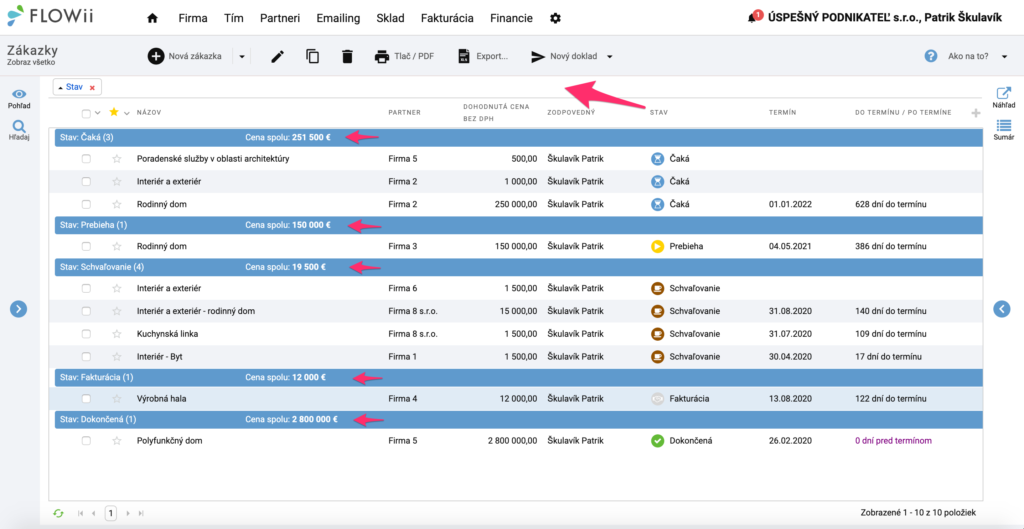Sort by the Názov column header
Viewport: 1024px width, 529px height.
[x=149, y=113]
